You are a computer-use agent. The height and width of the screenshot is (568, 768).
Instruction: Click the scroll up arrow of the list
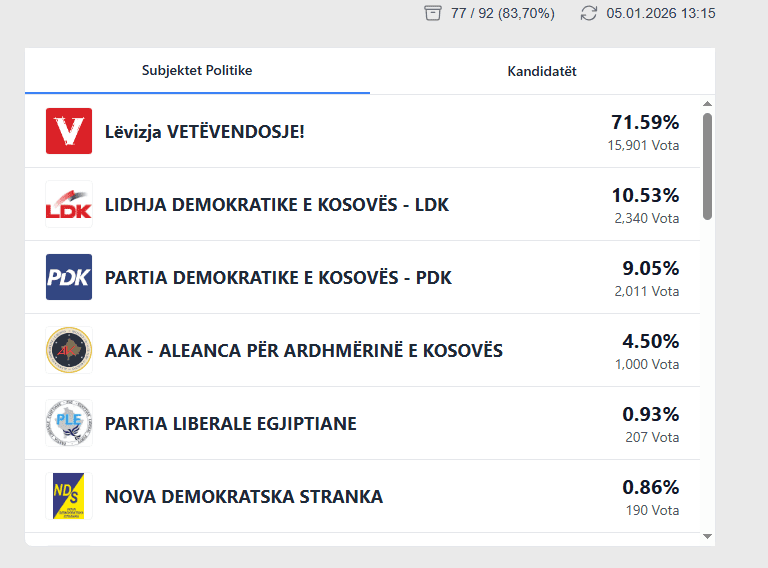[x=707, y=104]
